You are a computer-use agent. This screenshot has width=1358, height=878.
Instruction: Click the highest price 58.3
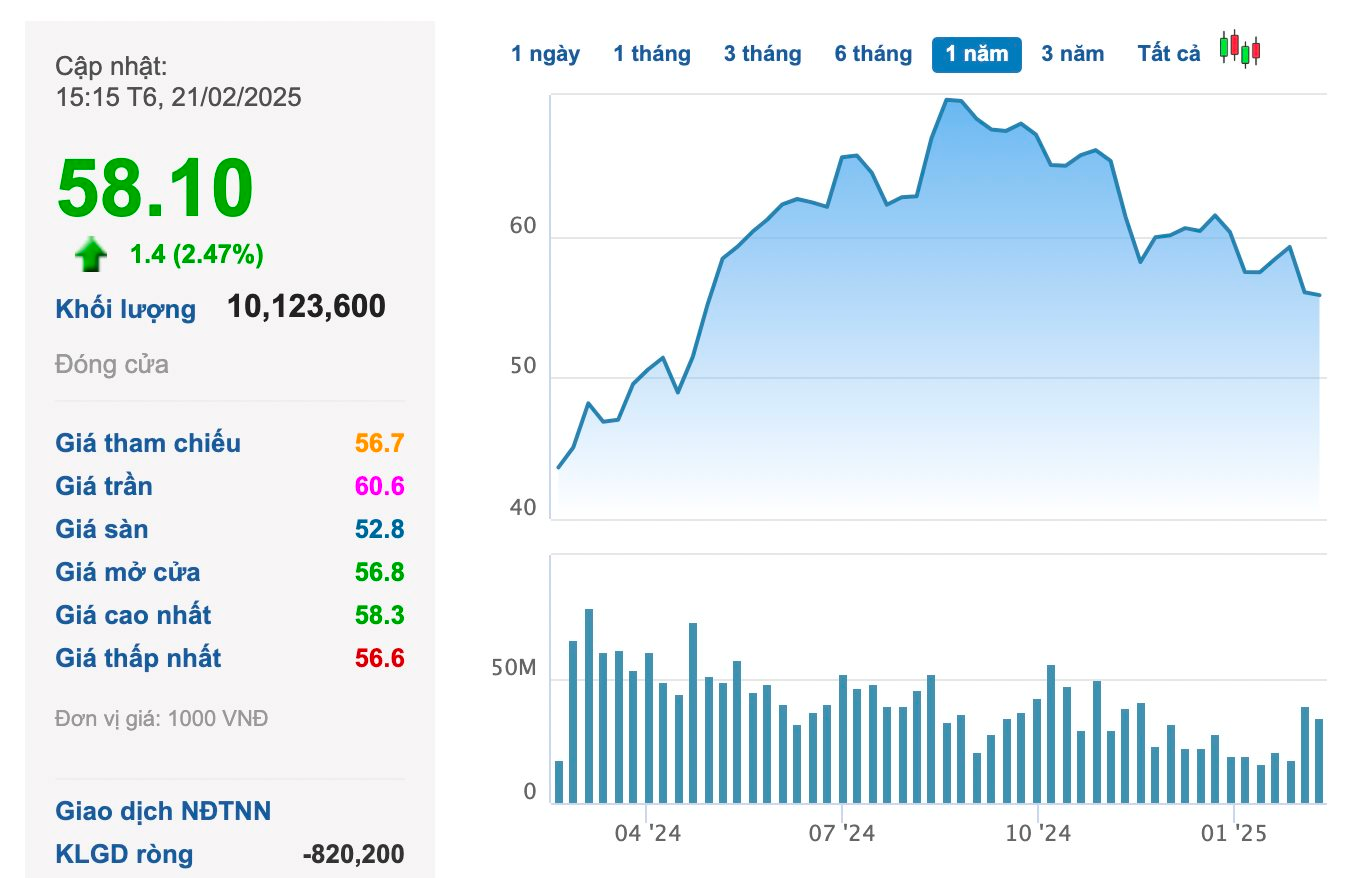click(x=380, y=615)
